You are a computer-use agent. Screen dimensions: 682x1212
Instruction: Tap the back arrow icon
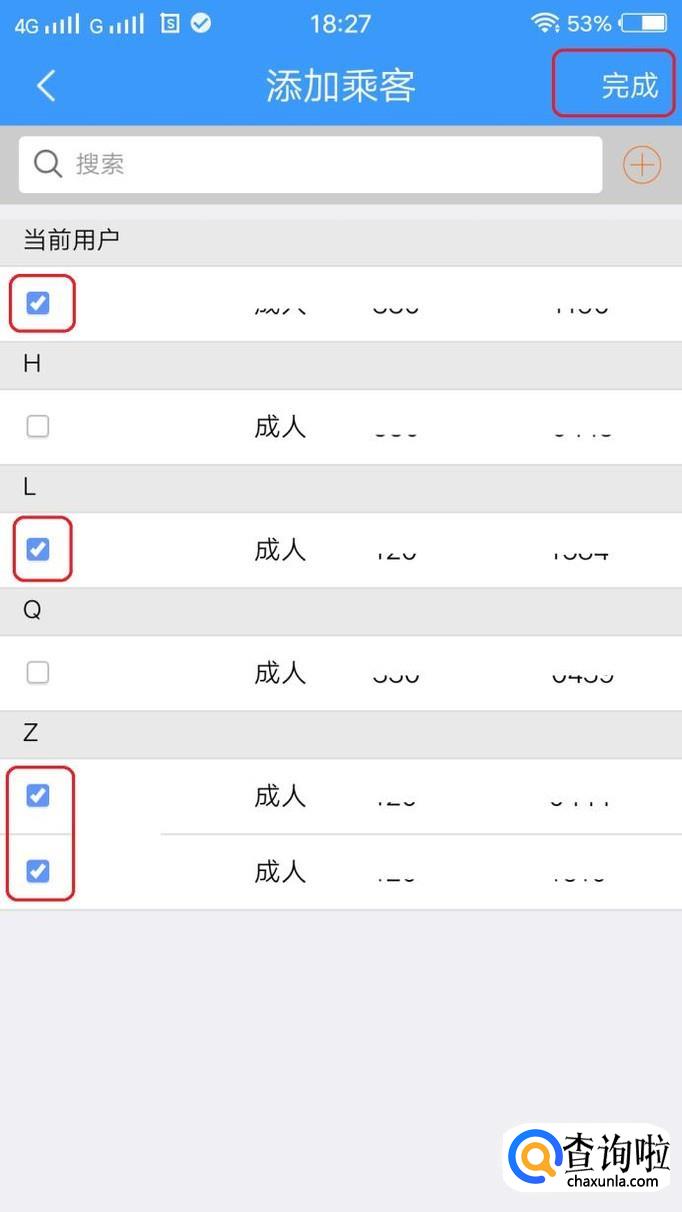pos(46,86)
